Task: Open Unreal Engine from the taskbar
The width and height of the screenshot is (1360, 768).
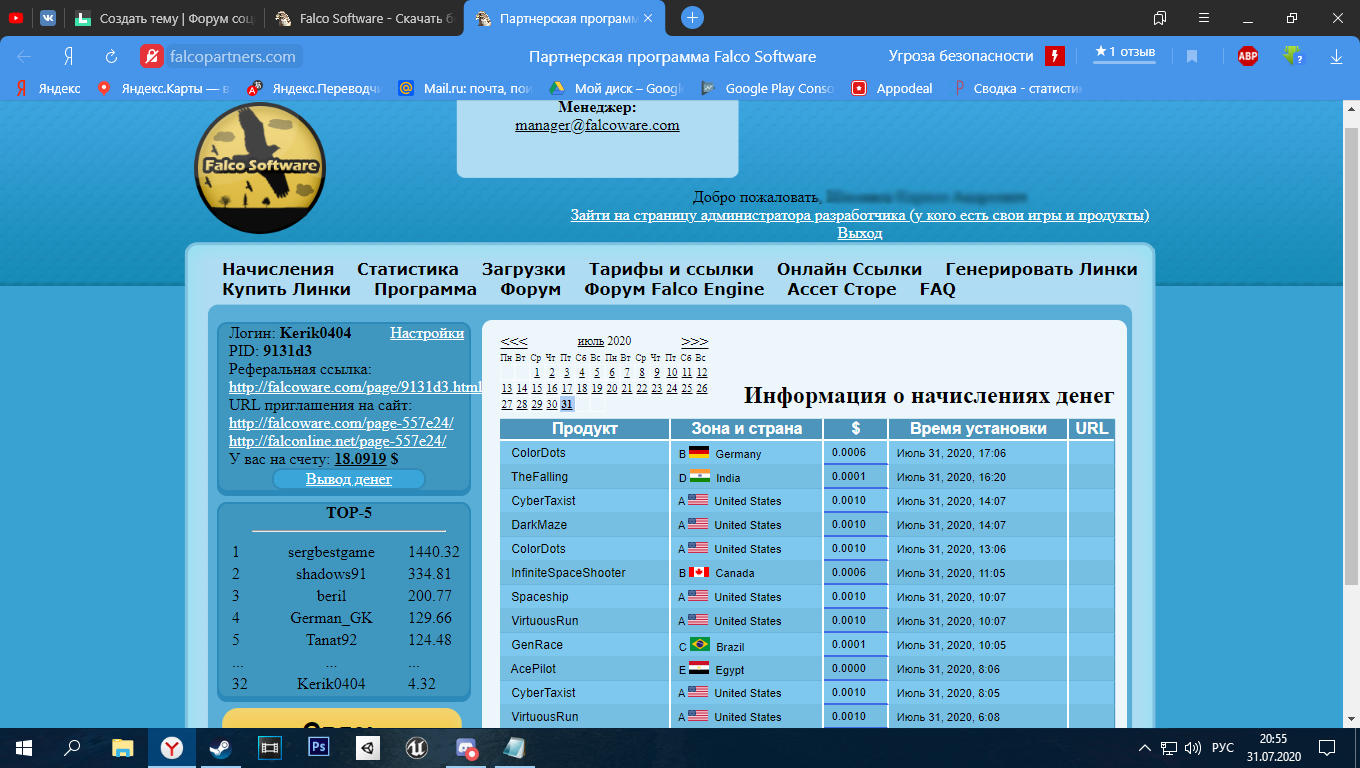Action: click(x=417, y=747)
